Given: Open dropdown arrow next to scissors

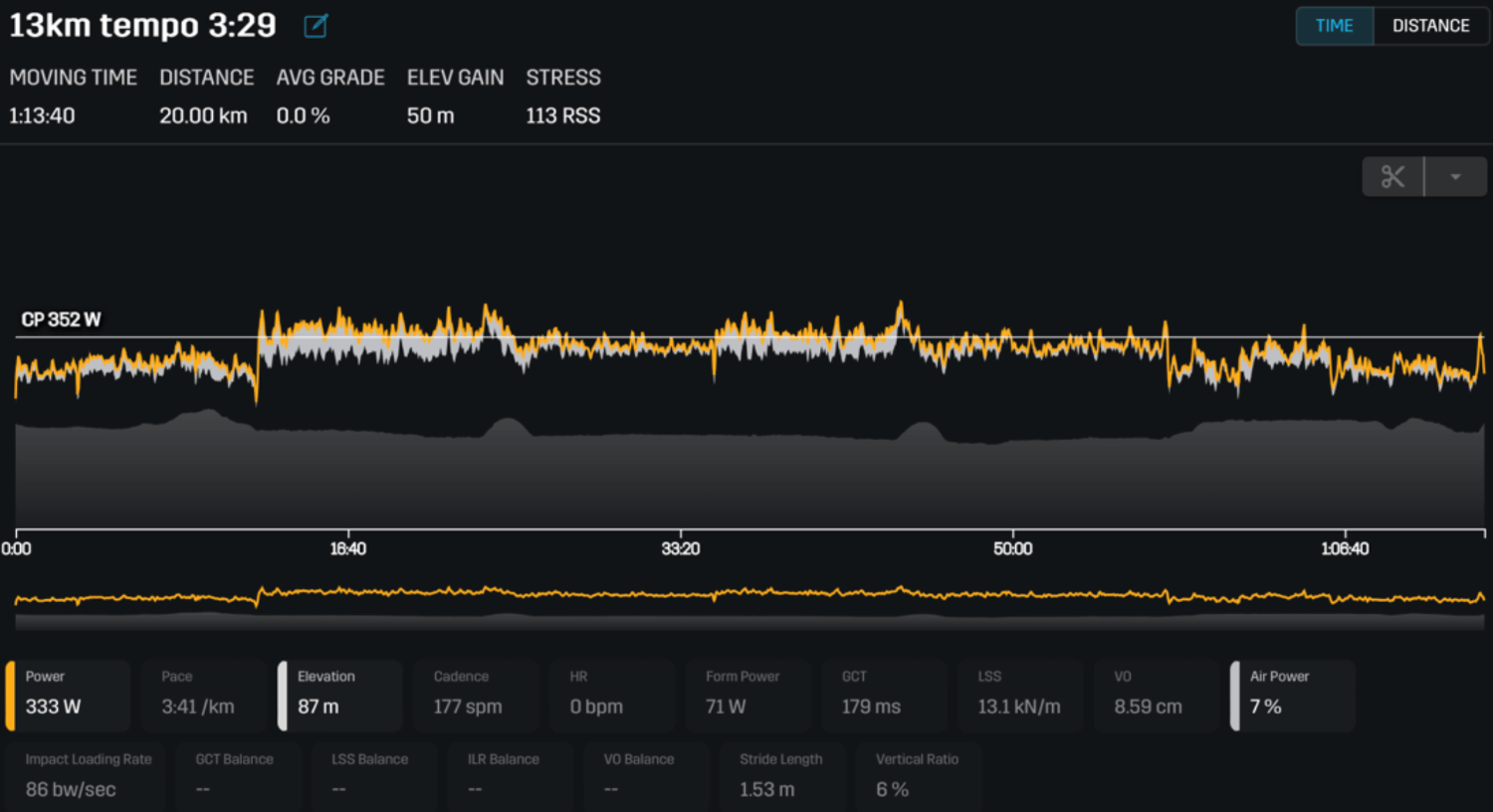Looking at the screenshot, I should 1456,177.
